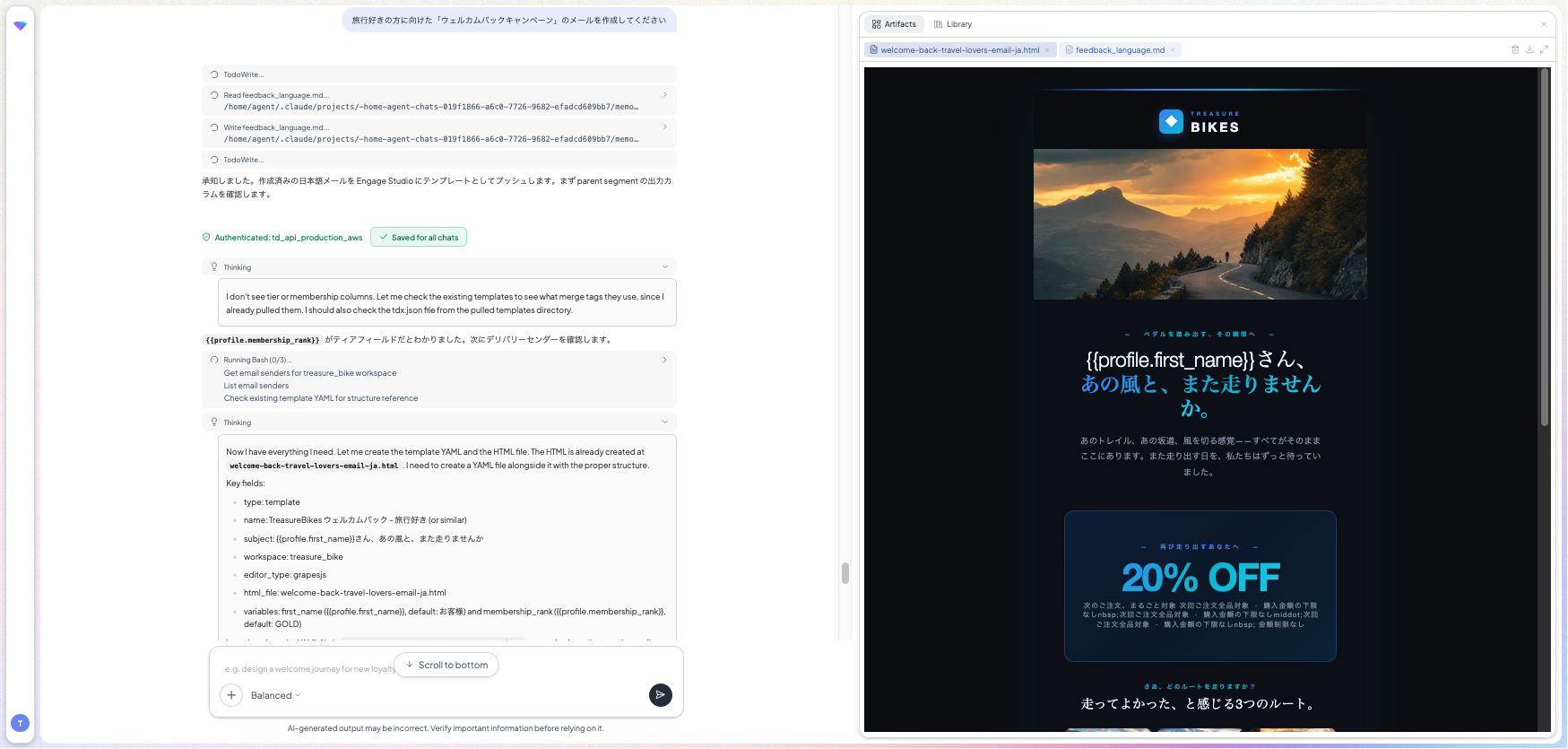The height and width of the screenshot is (749, 1568).
Task: Close the welcome-back-travel-lovers-email-ja.html tab
Action: 1047,50
